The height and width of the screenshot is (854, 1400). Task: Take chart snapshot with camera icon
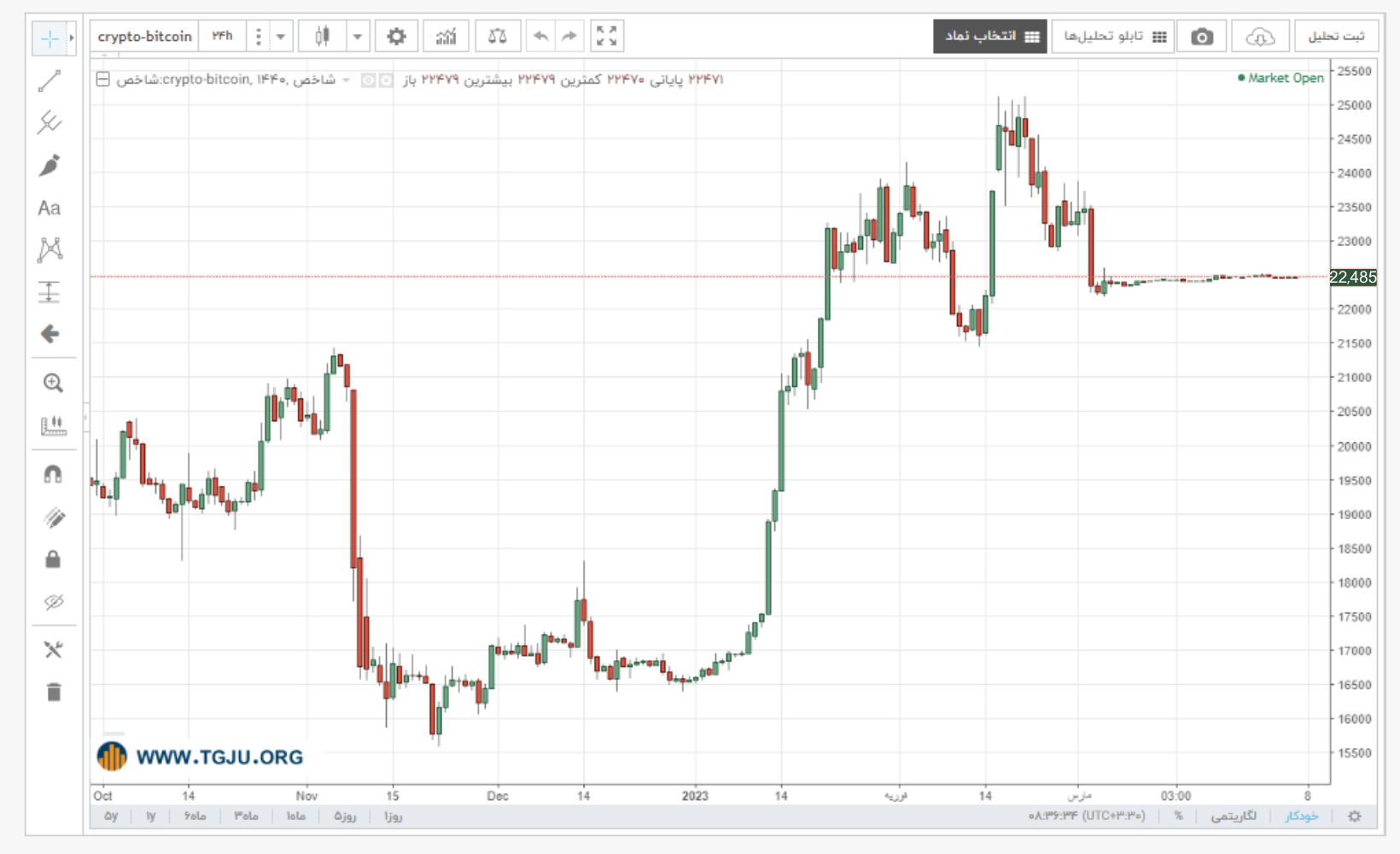pyautogui.click(x=1202, y=37)
